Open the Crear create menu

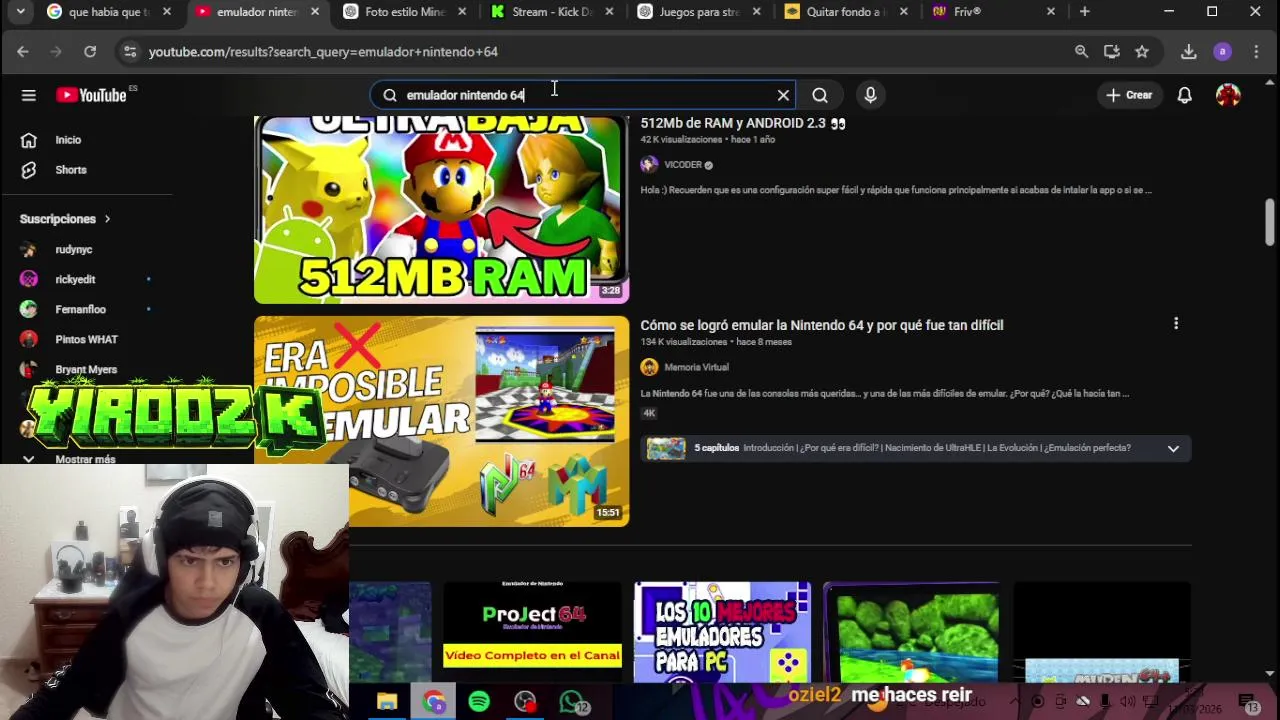1130,95
